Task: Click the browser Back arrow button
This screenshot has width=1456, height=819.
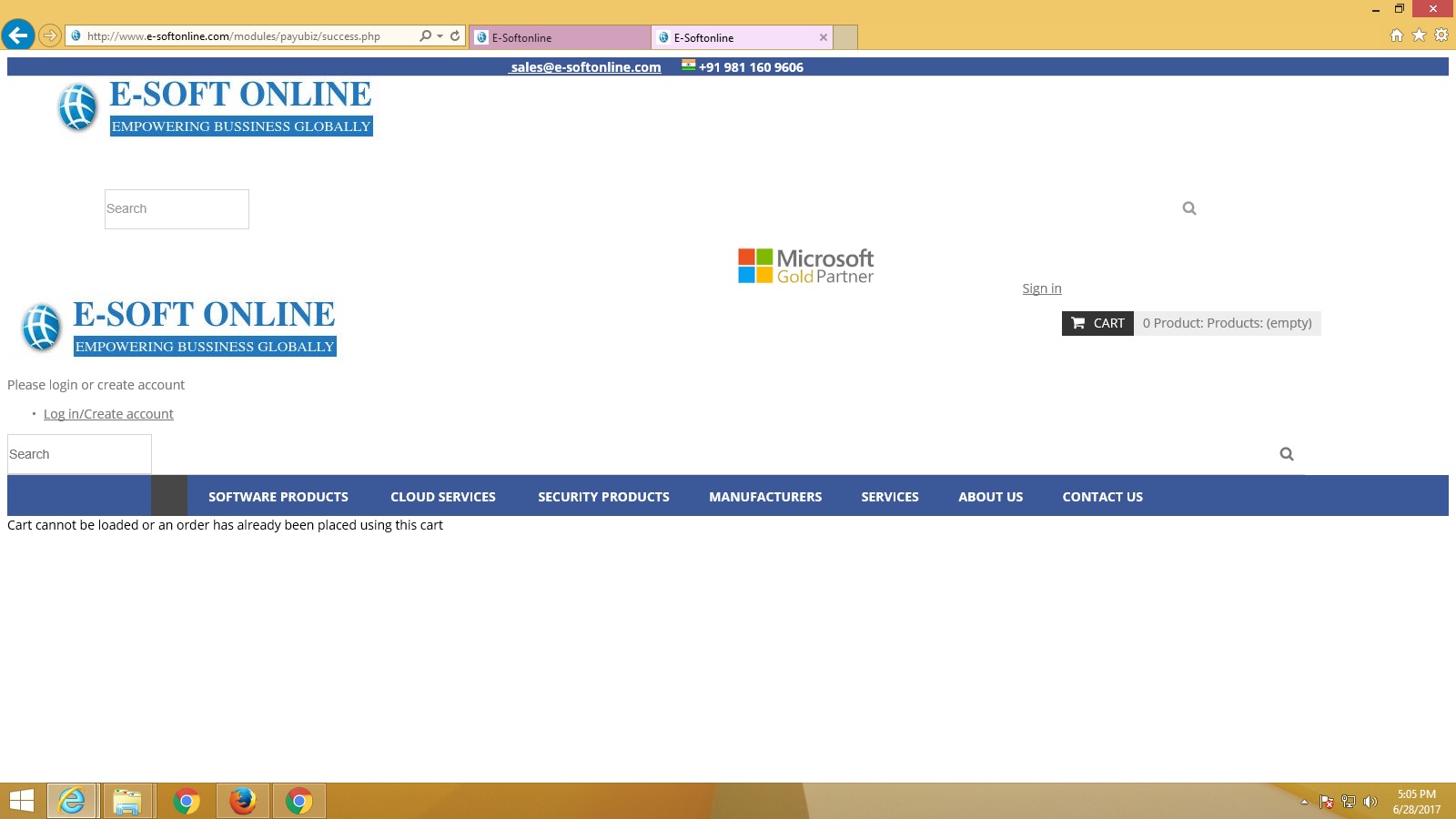Action: pyautogui.click(x=18, y=35)
